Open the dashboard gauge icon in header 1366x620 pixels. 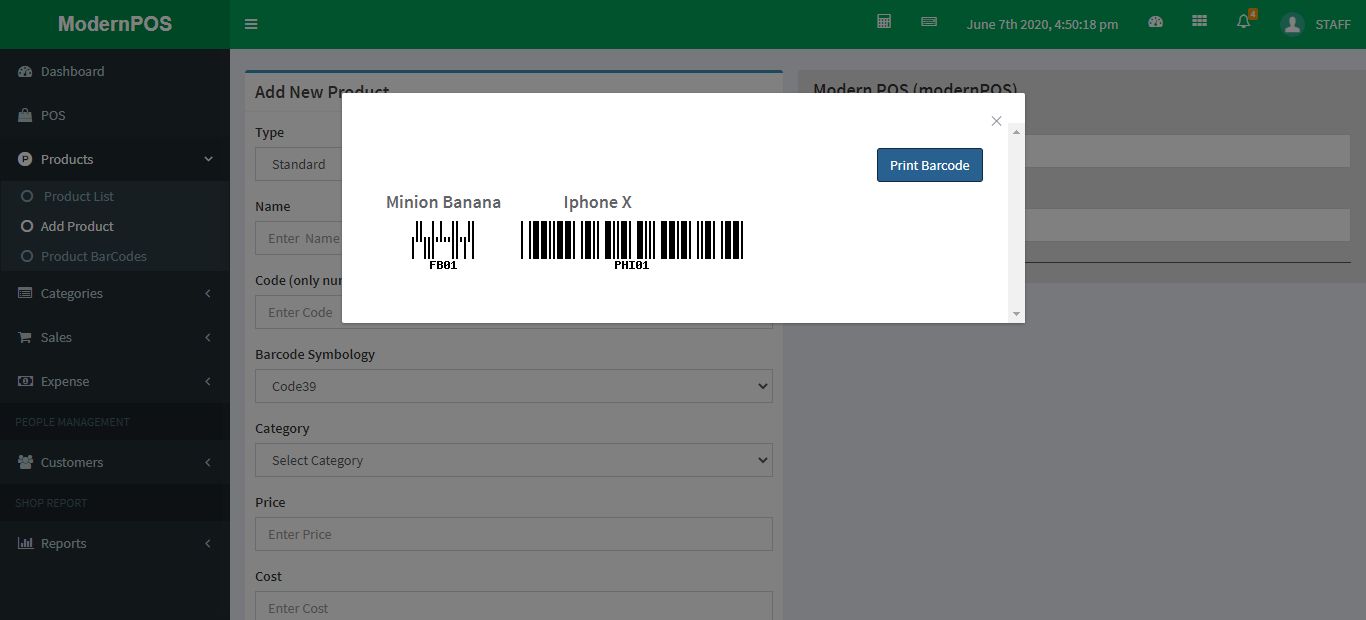(1156, 22)
